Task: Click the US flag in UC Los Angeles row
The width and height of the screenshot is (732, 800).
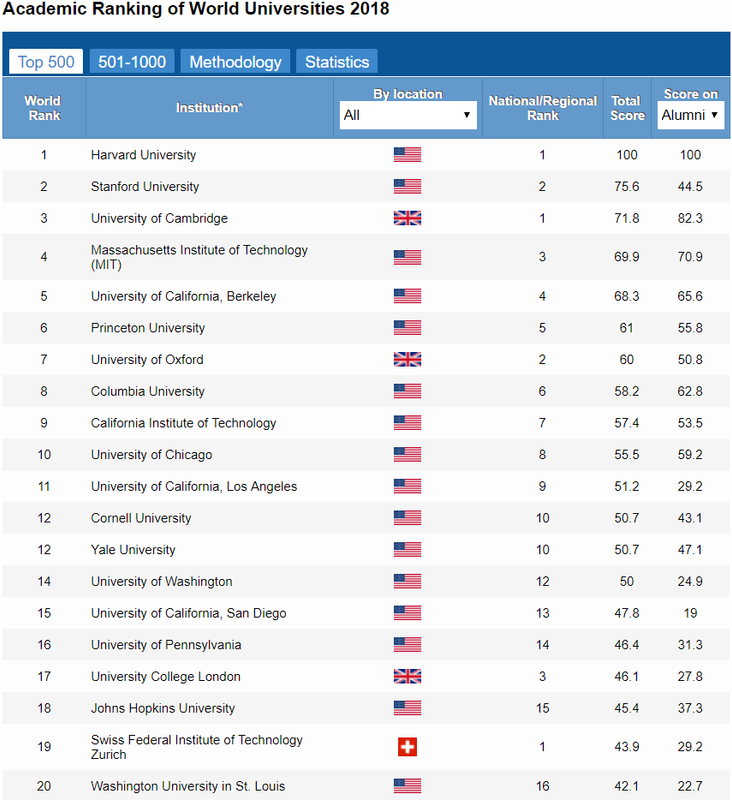Action: [408, 486]
